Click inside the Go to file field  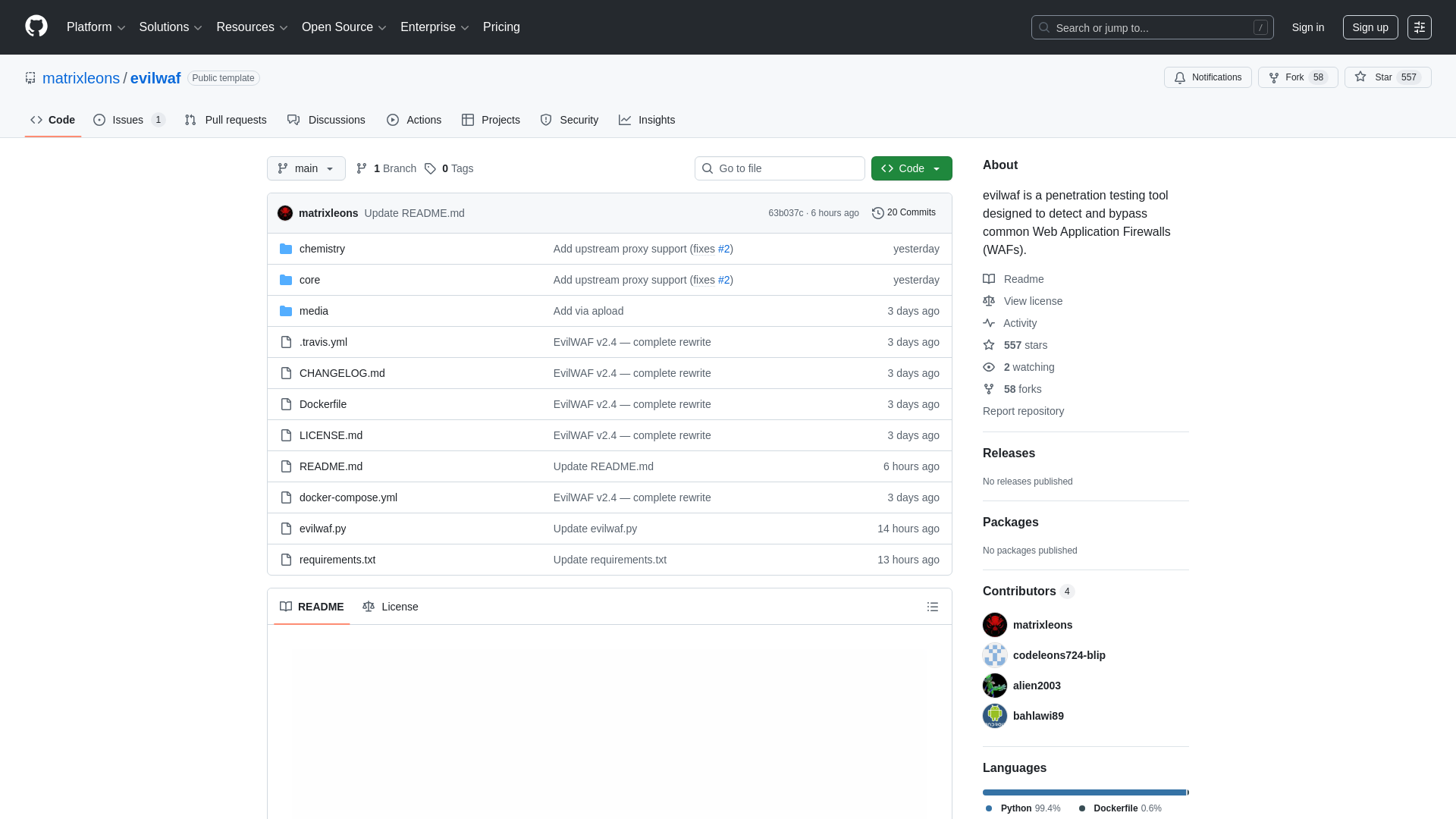[x=780, y=168]
